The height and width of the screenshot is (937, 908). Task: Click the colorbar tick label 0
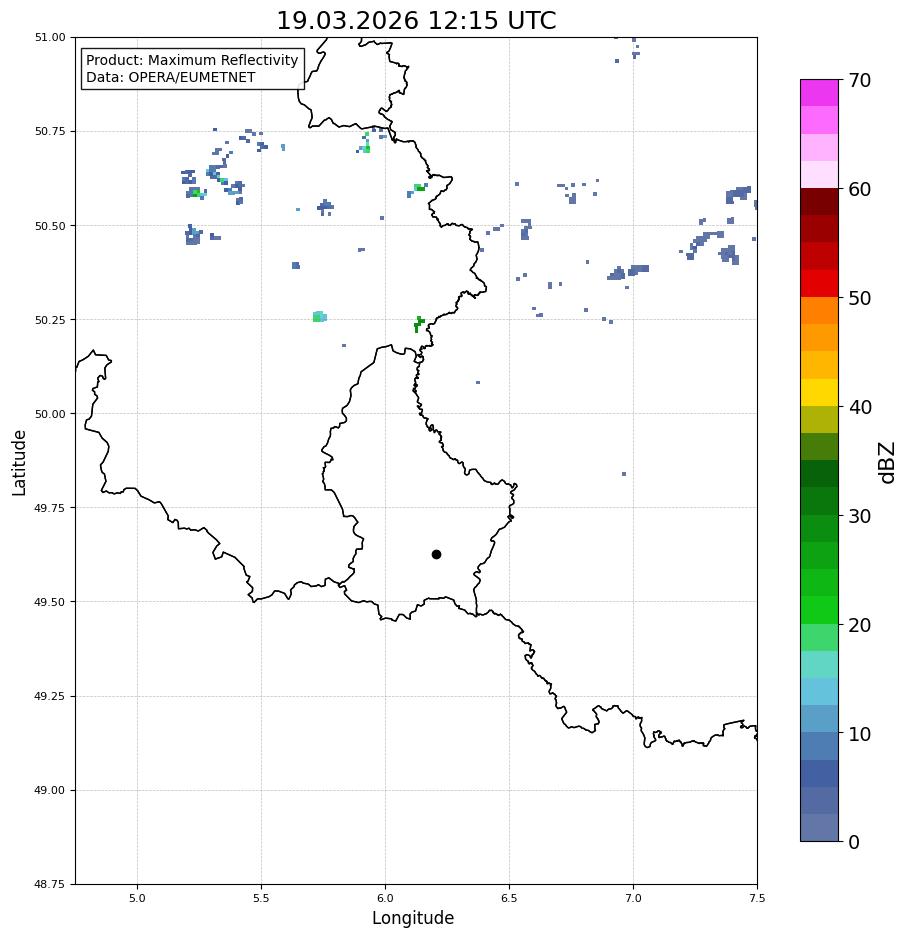[854, 842]
